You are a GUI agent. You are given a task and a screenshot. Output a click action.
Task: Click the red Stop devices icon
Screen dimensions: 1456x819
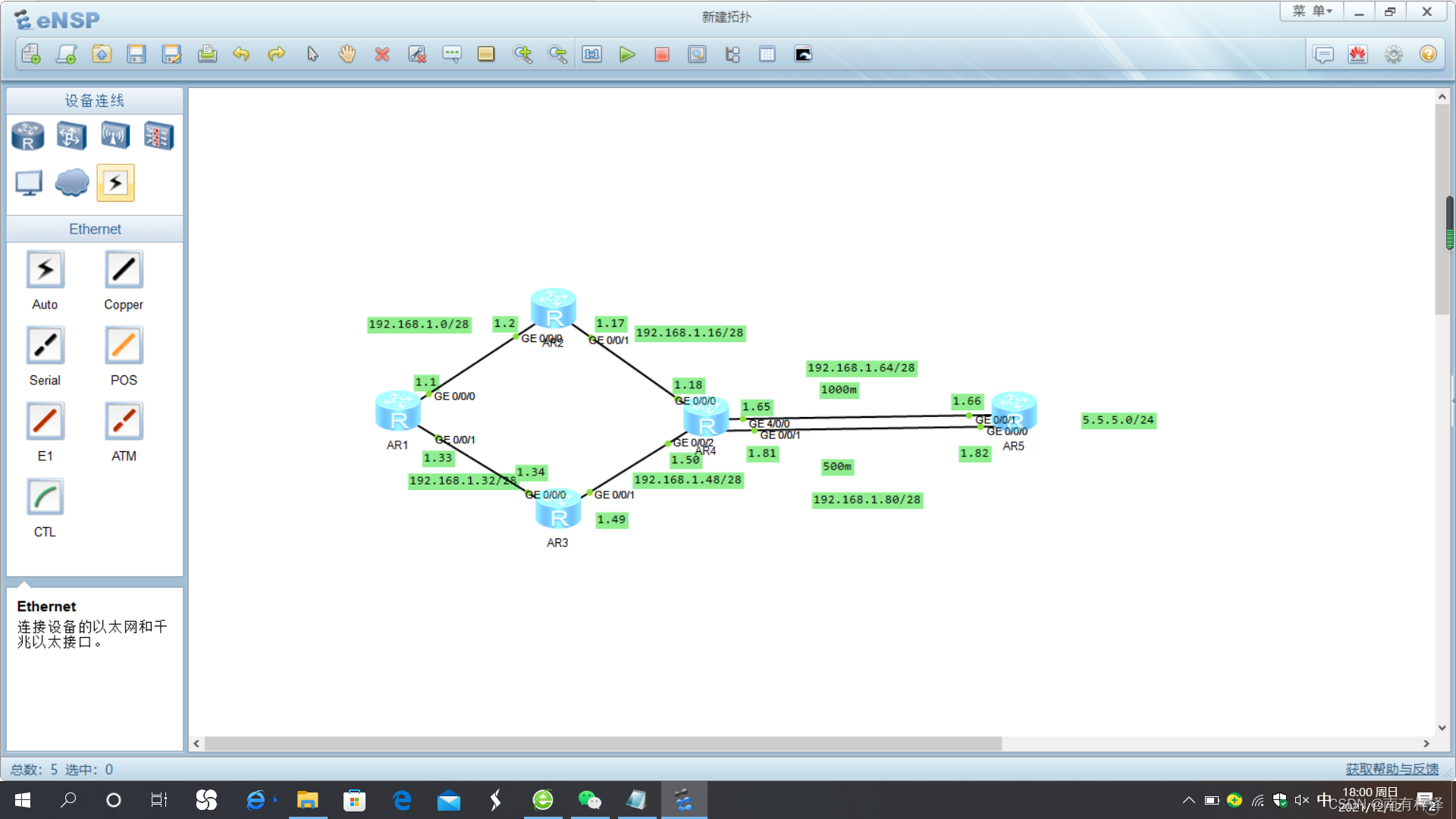coord(662,54)
